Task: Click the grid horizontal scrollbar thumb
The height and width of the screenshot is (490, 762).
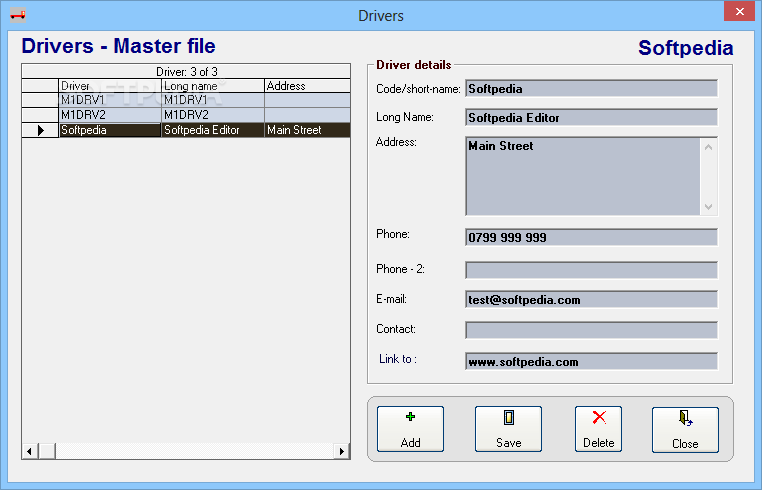Action: 47,451
